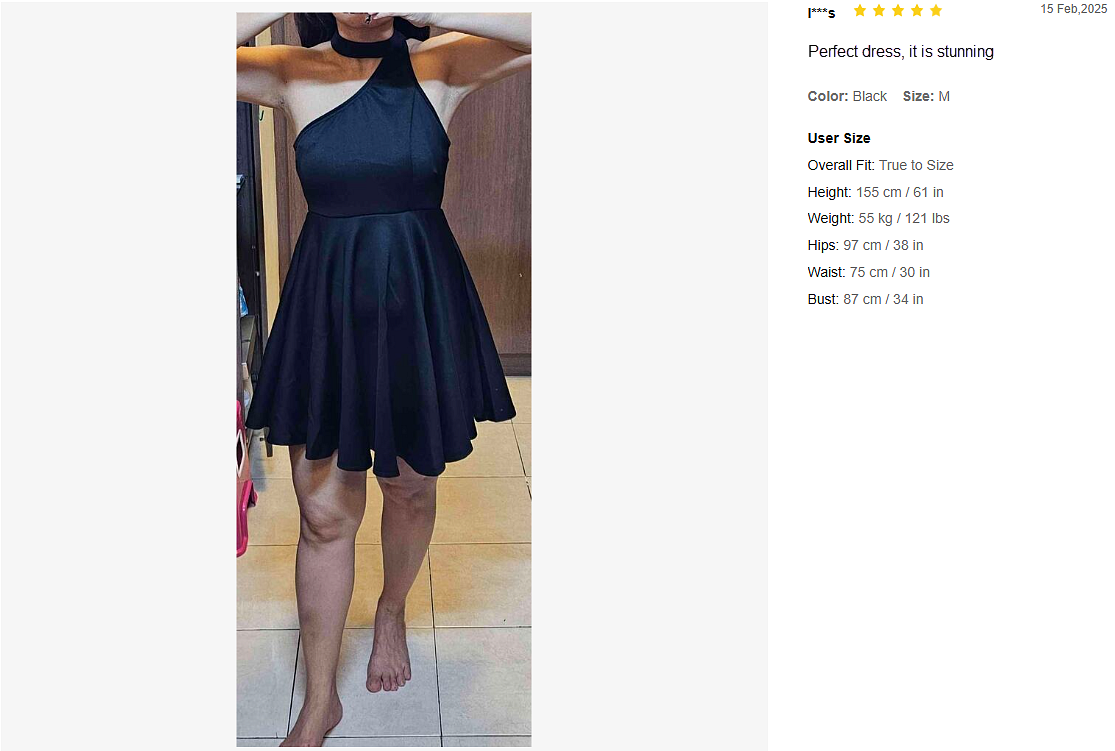This screenshot has height=751, width=1115.
Task: Click the first rating star
Action: point(860,10)
